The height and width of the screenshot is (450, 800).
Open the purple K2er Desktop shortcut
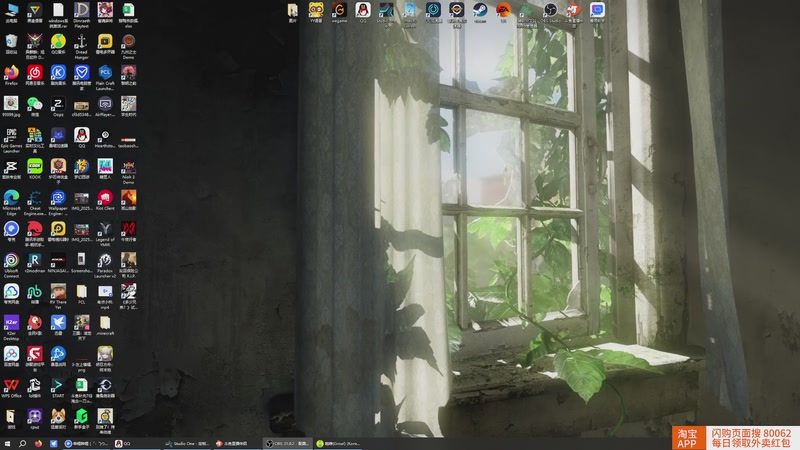[x=11, y=327]
